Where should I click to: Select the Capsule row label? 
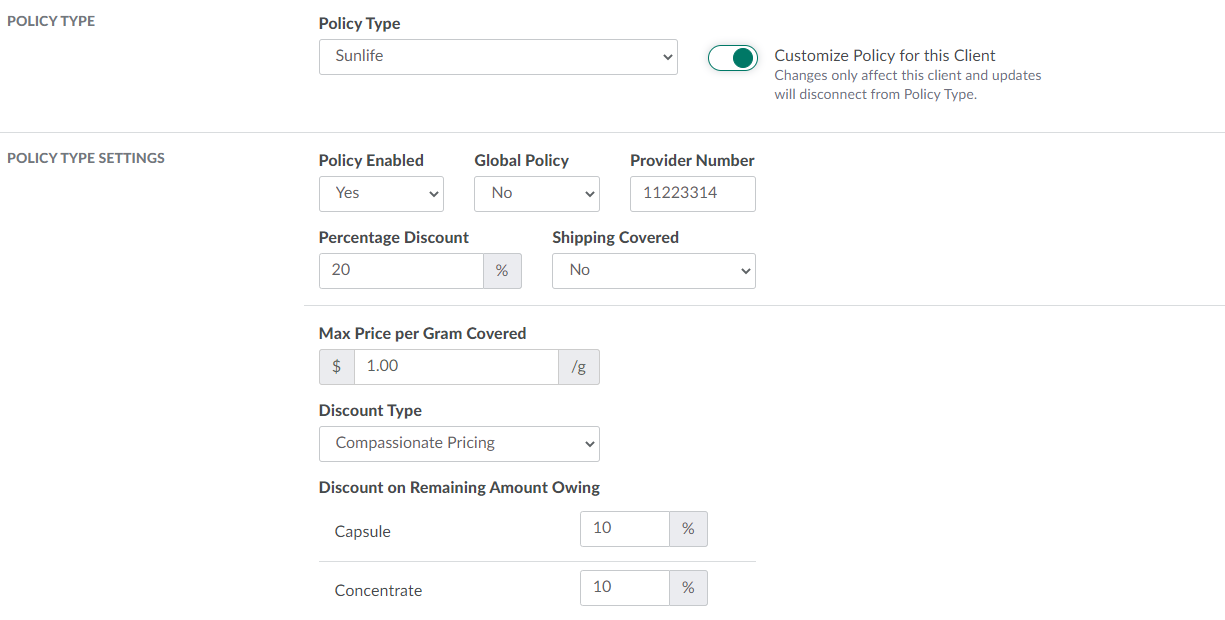363,532
